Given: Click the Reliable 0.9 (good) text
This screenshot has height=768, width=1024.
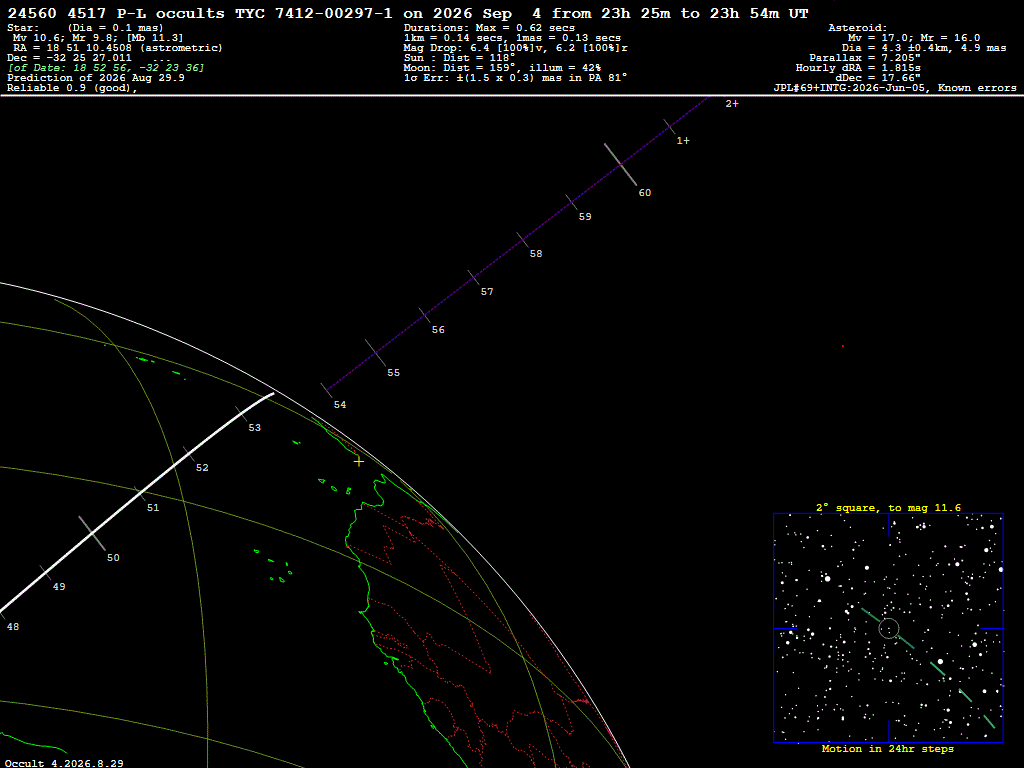Looking at the screenshot, I should pos(72,88).
